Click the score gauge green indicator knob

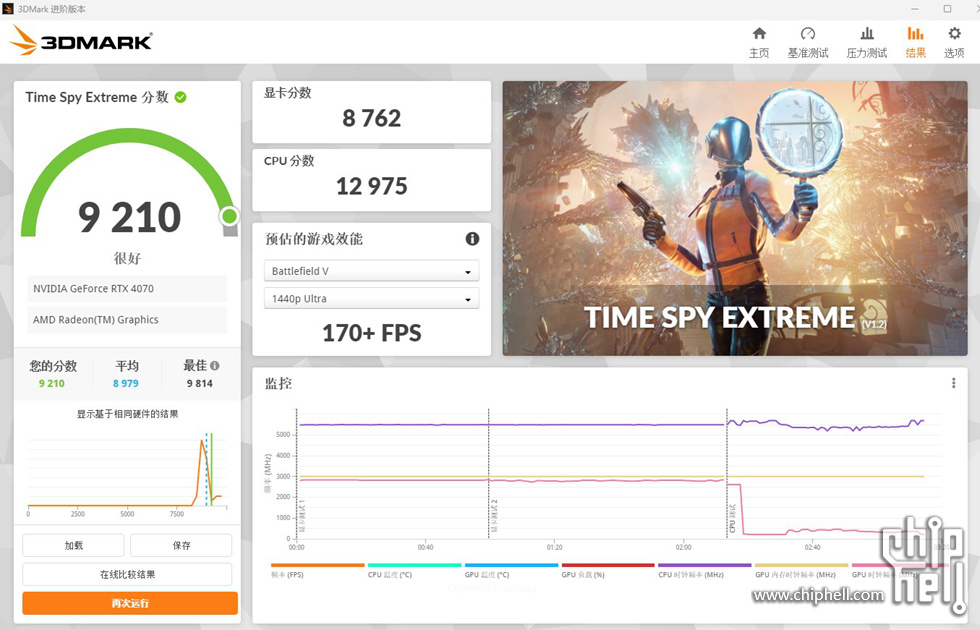(229, 216)
